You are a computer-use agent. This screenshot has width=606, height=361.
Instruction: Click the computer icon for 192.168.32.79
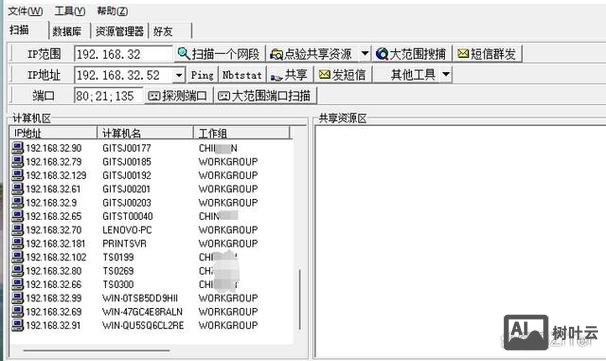(x=17, y=162)
